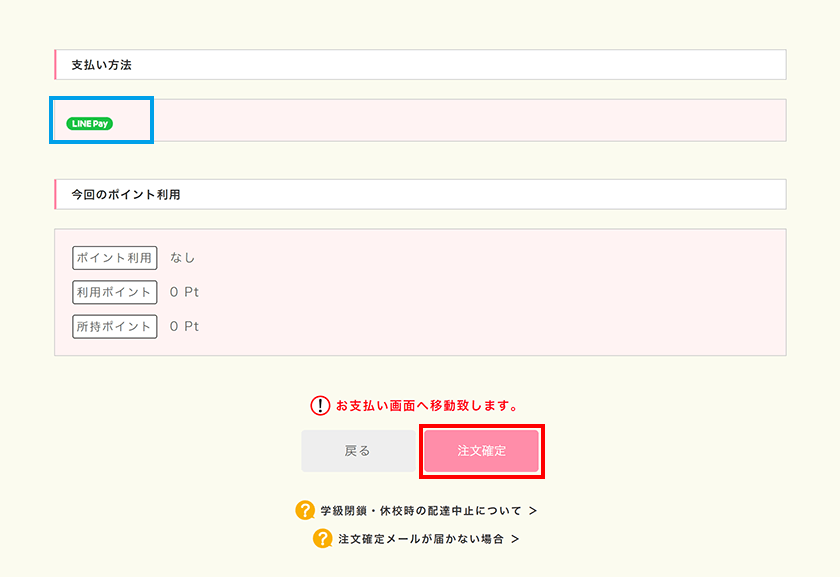
Task: Click the question mark icon beside 学級閉鎖 link
Action: click(305, 511)
